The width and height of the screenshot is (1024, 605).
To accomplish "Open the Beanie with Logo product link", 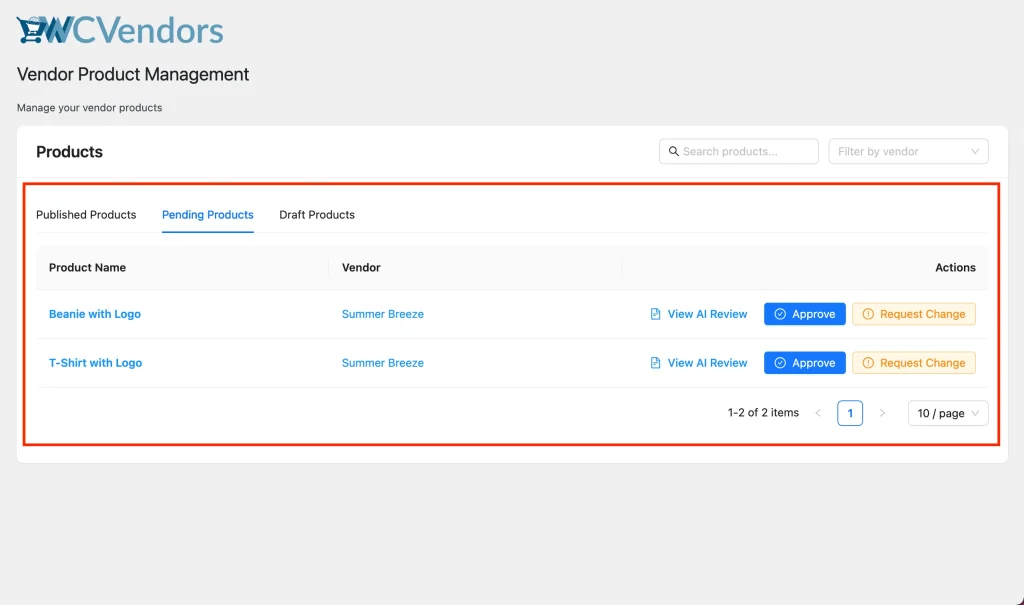I will [x=95, y=313].
